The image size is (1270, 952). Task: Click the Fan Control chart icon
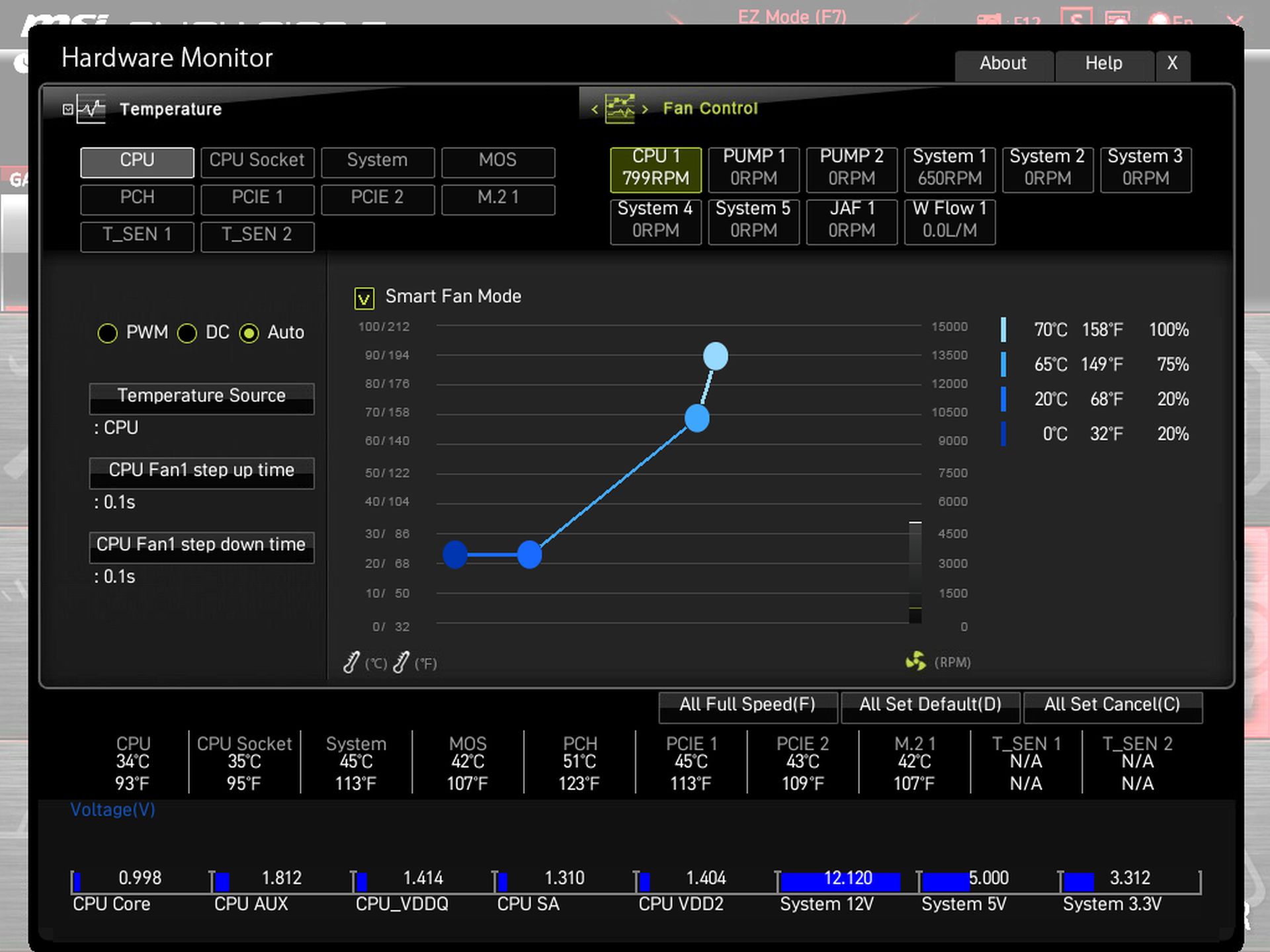(x=620, y=108)
